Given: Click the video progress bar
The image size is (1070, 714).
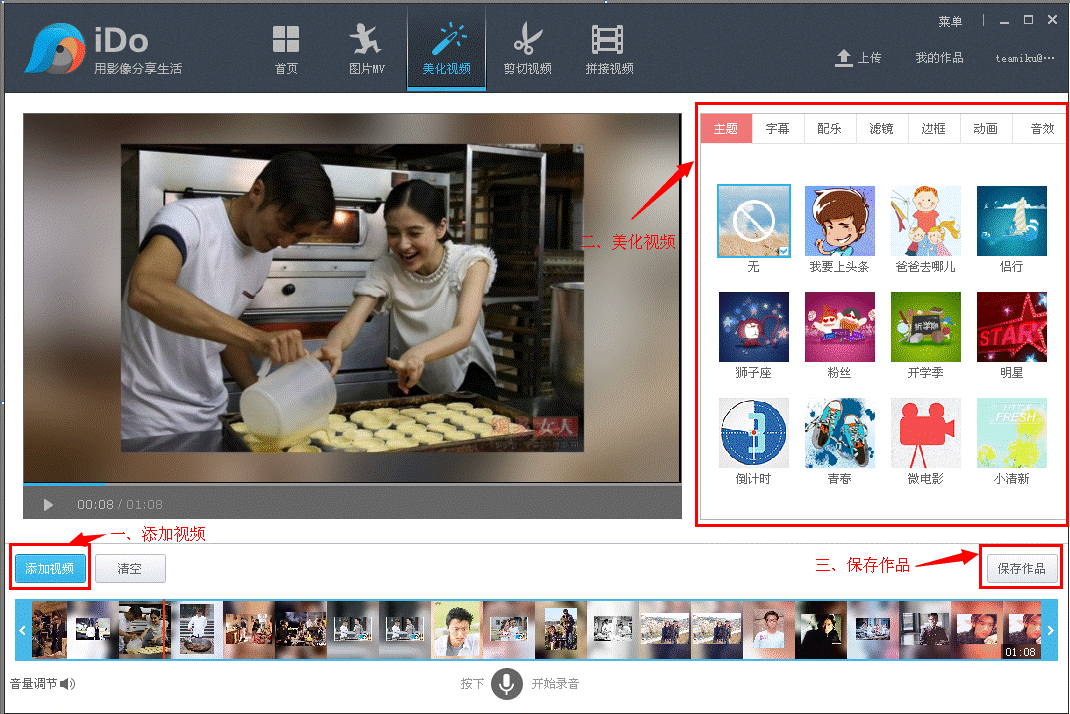Looking at the screenshot, I should point(352,485).
